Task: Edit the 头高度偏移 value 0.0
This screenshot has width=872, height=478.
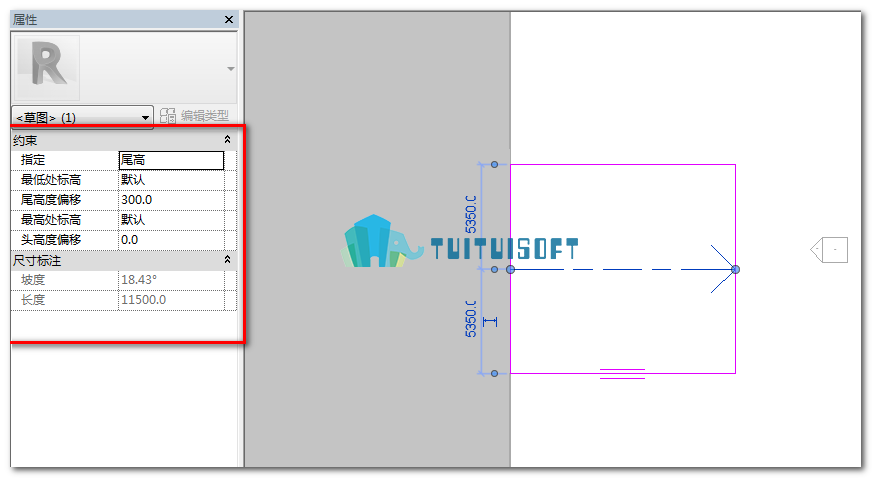Action: 171,240
